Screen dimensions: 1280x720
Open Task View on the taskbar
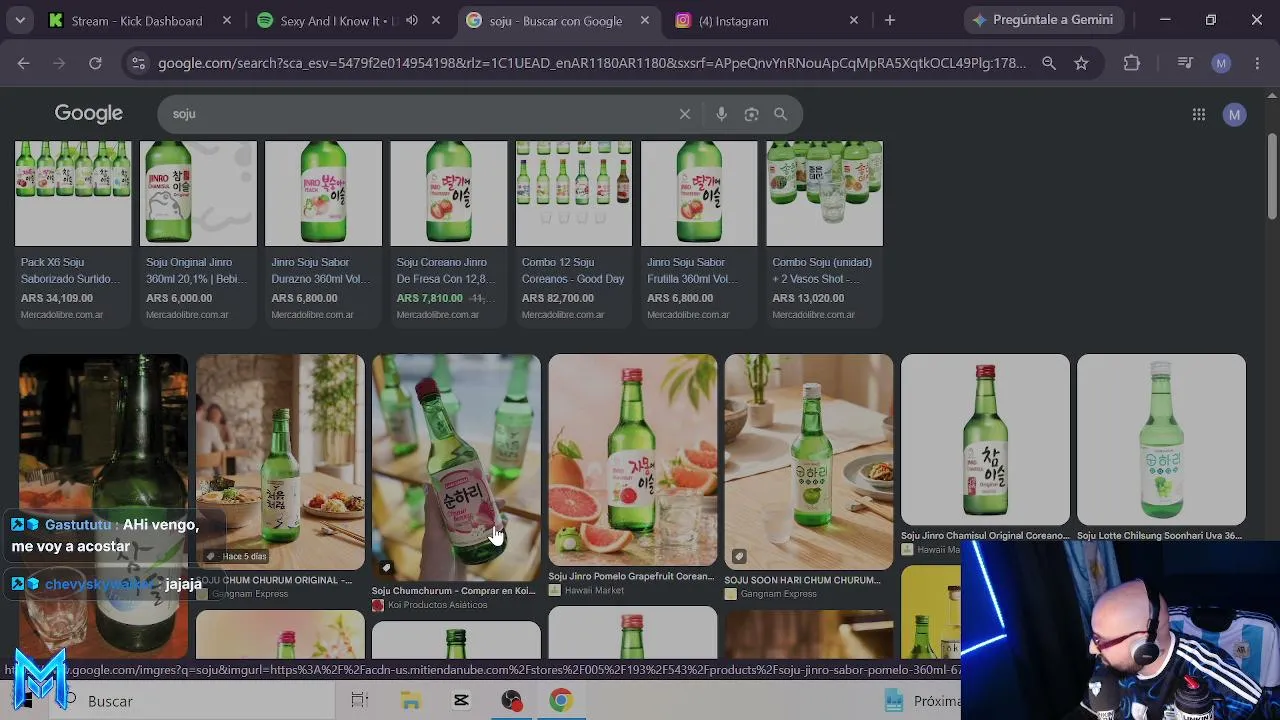point(360,701)
